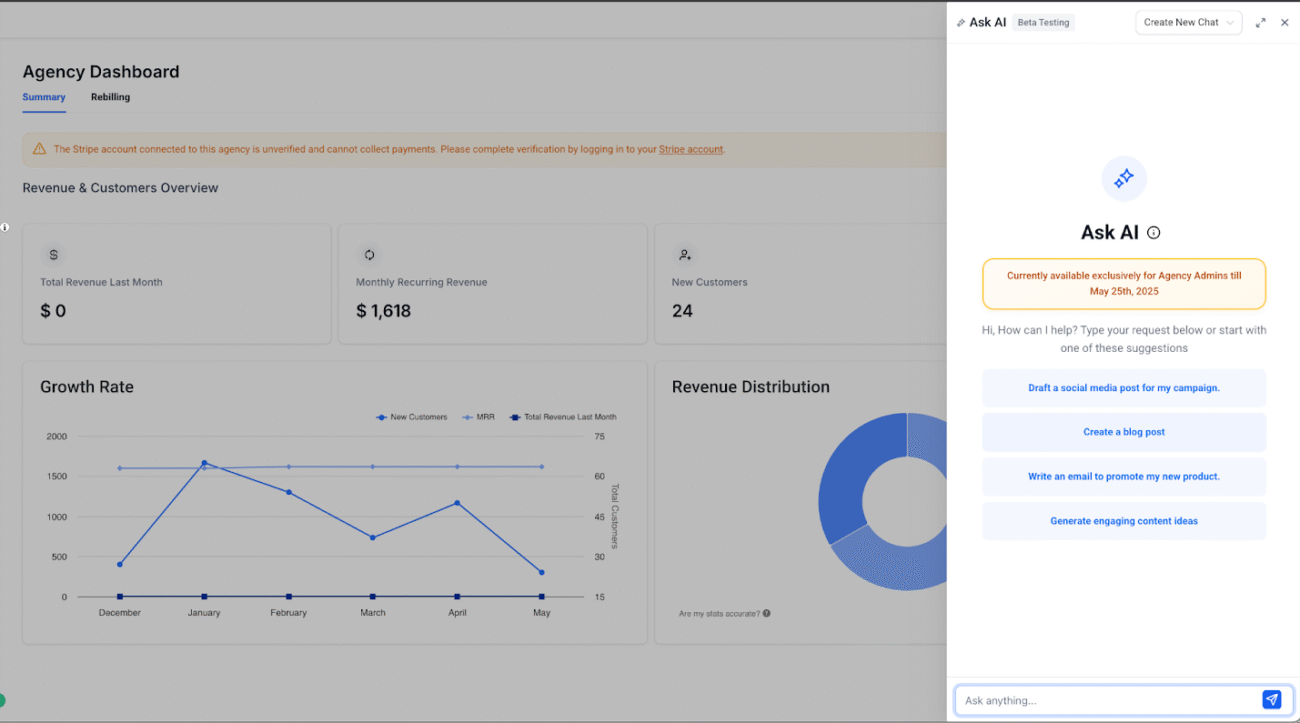Image resolution: width=1300 pixels, height=723 pixels.
Task: Select the Summary tab
Action: click(x=44, y=97)
